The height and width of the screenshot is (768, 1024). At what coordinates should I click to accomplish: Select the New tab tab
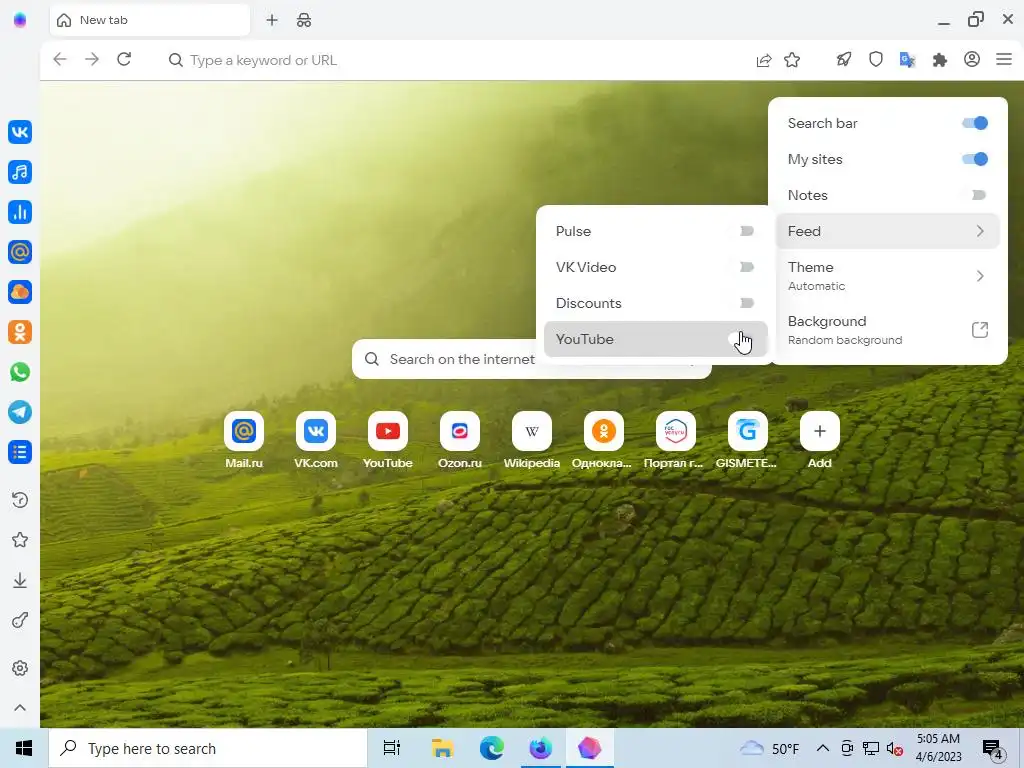coord(150,20)
